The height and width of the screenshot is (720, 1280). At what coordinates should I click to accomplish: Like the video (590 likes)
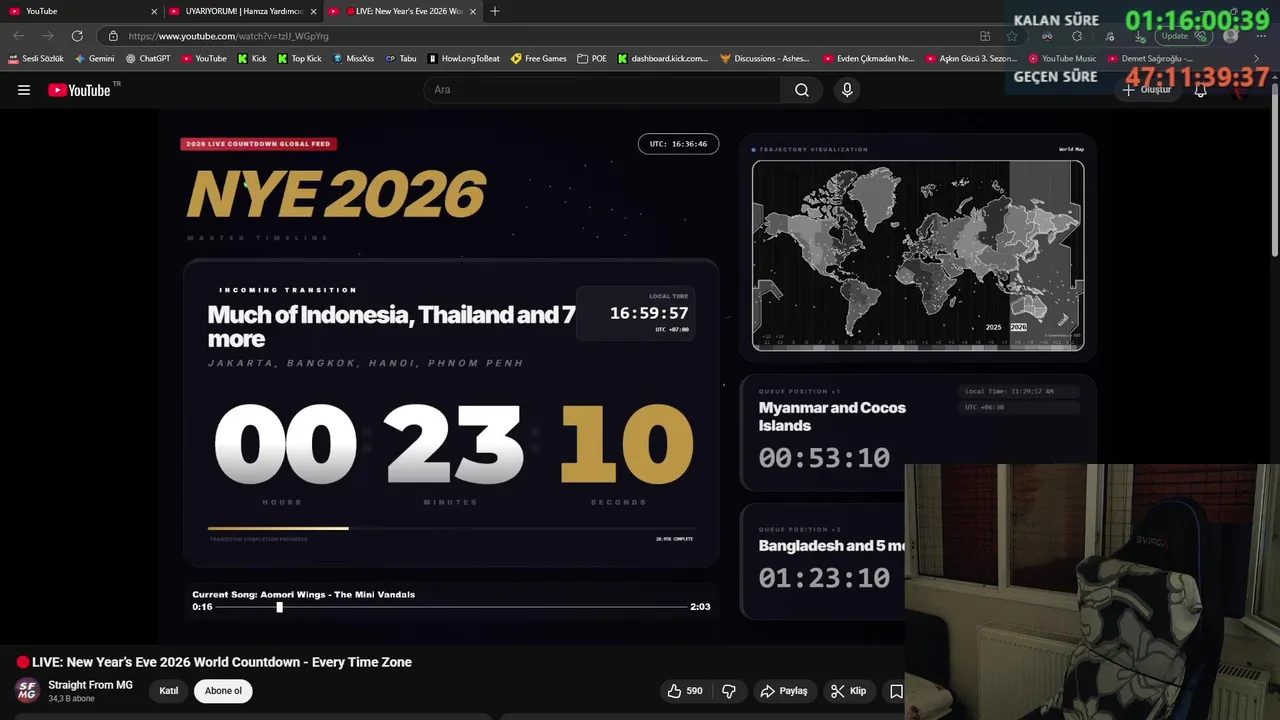pyautogui.click(x=686, y=691)
